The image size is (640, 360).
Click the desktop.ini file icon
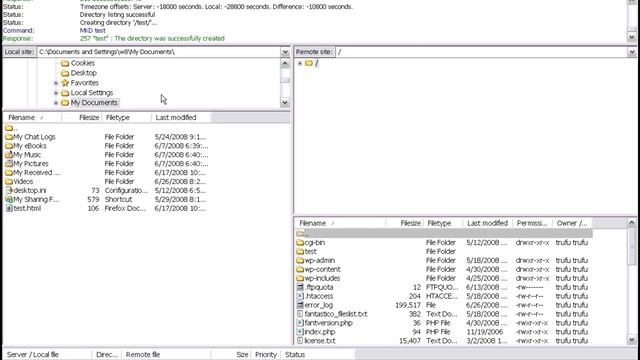point(9,191)
